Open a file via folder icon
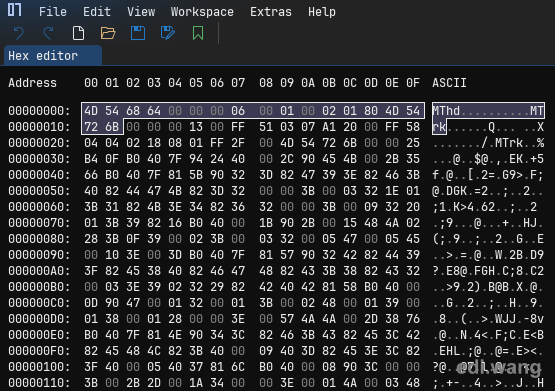555x391 pixels. (x=108, y=33)
